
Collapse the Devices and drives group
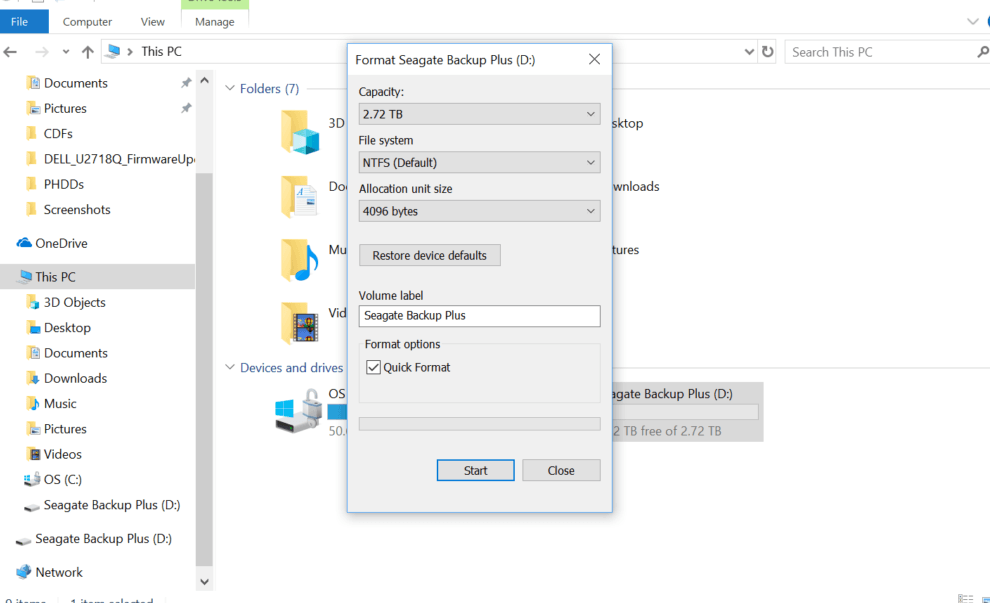tap(230, 367)
